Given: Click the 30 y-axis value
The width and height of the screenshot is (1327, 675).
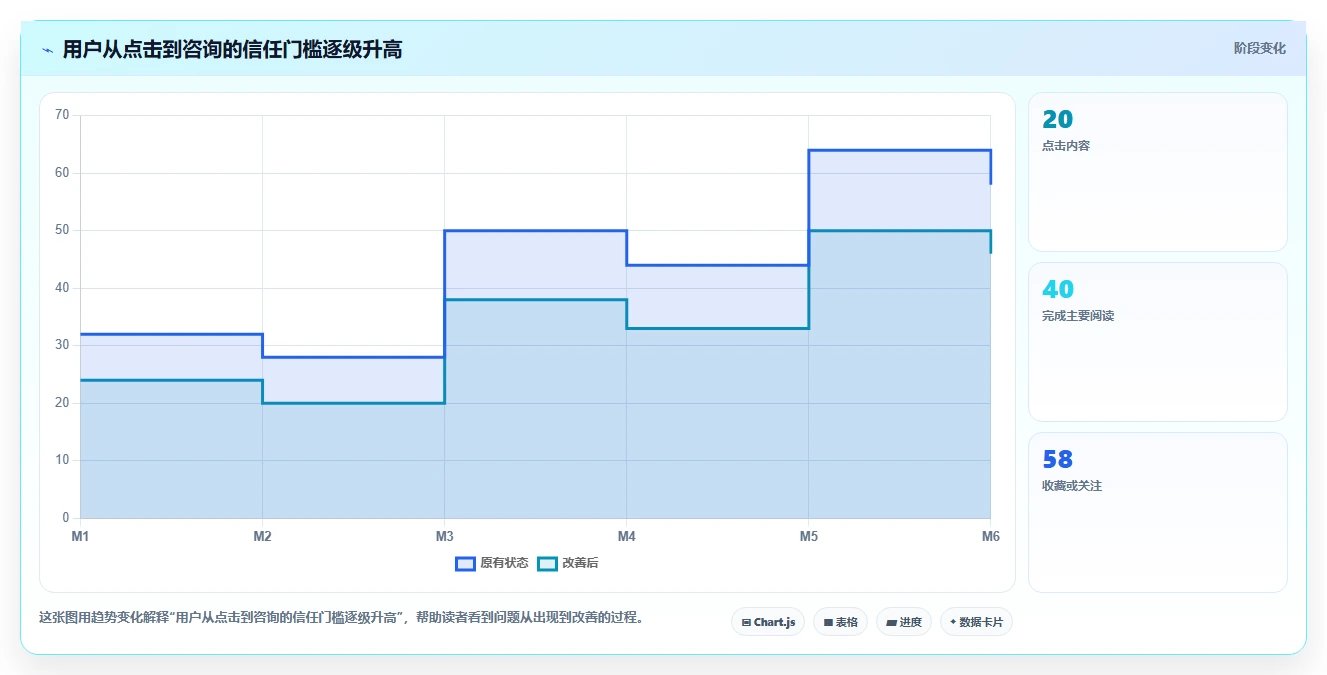Looking at the screenshot, I should (62, 345).
